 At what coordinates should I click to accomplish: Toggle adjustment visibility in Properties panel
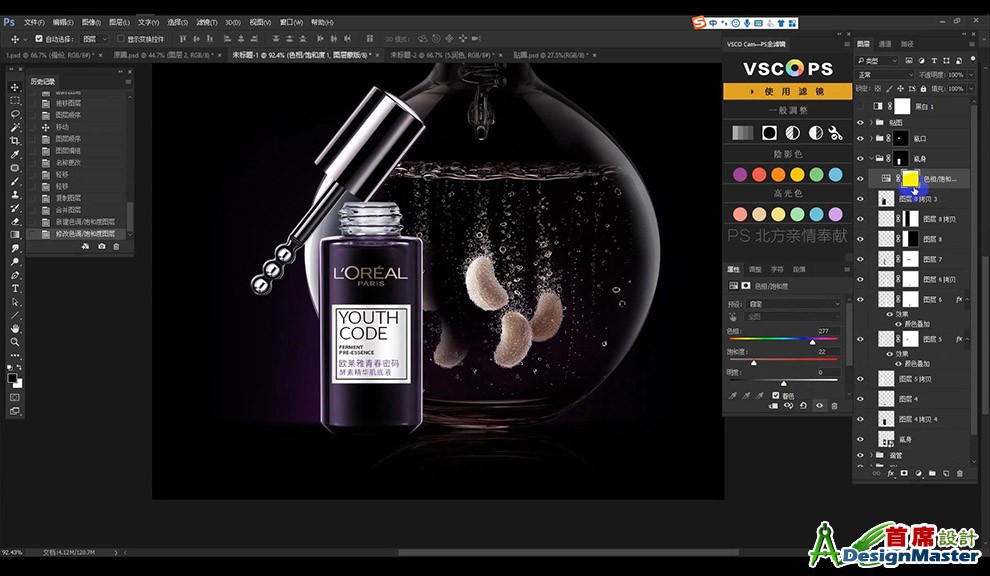819,406
